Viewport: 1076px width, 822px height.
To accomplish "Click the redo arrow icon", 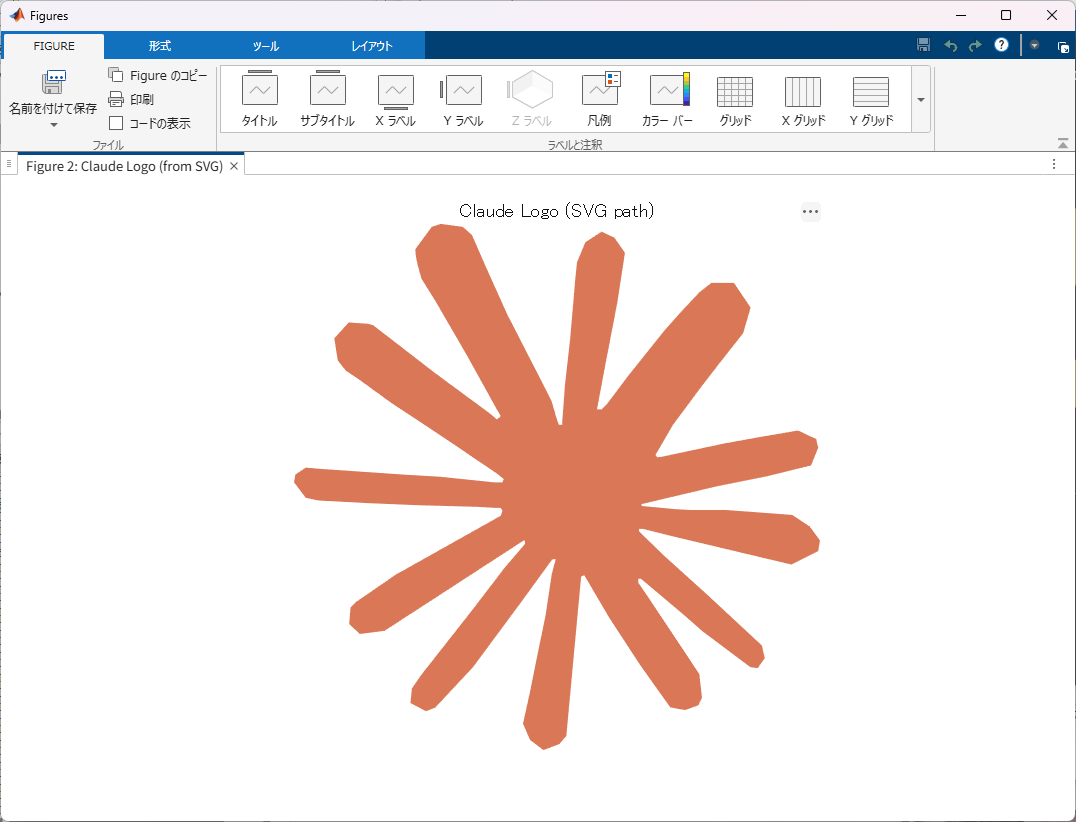I will [x=975, y=46].
